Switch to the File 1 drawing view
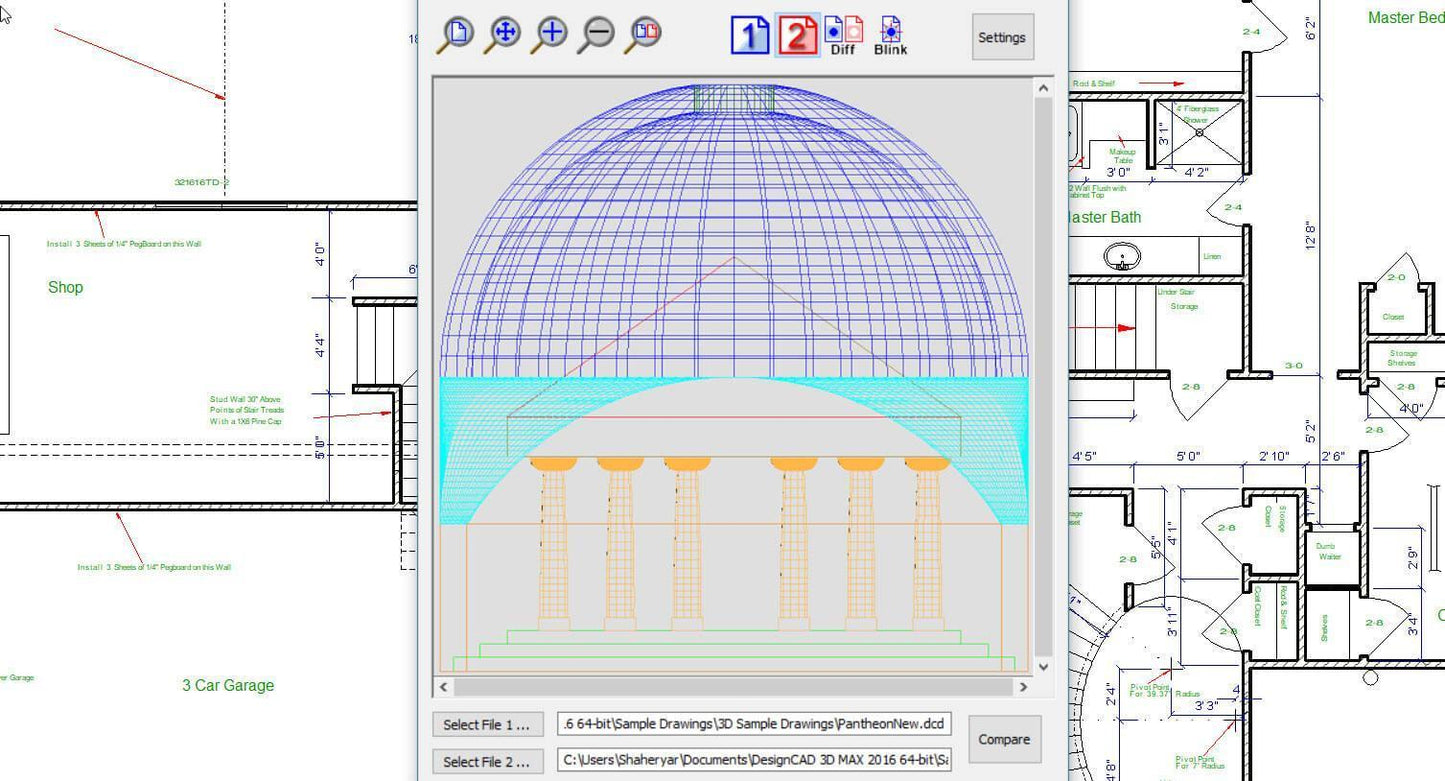Screen dimensions: 1445x781 click(x=749, y=36)
